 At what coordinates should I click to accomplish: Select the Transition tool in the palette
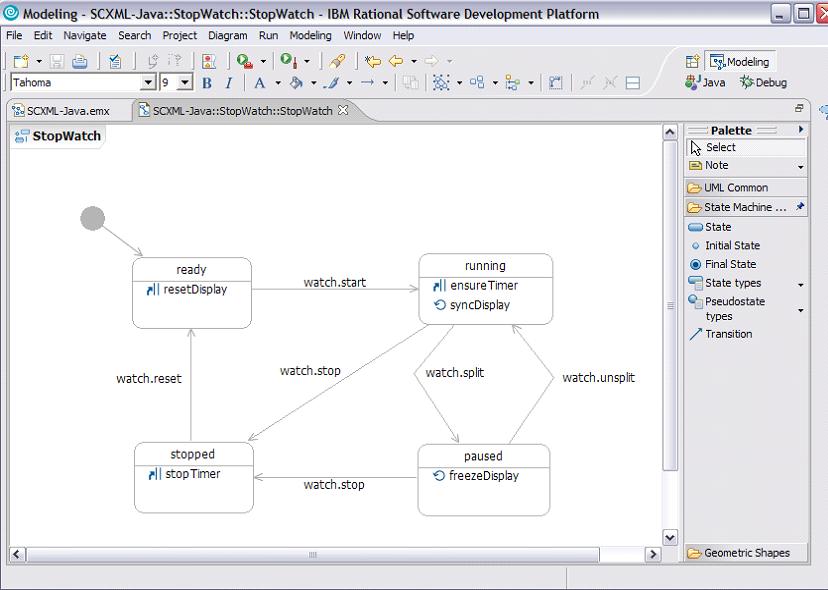click(x=728, y=334)
